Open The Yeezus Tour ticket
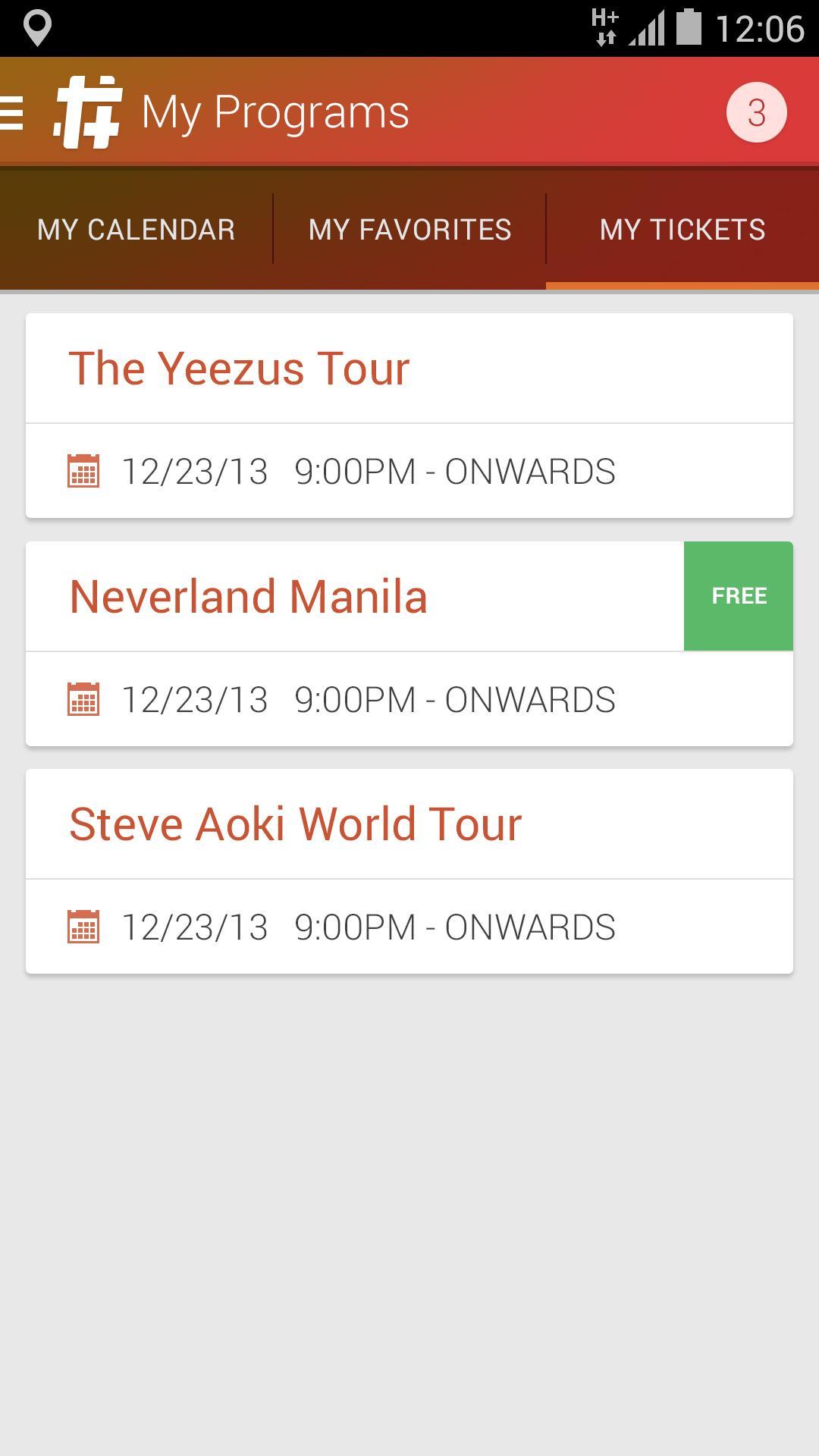Viewport: 819px width, 1456px height. point(409,369)
